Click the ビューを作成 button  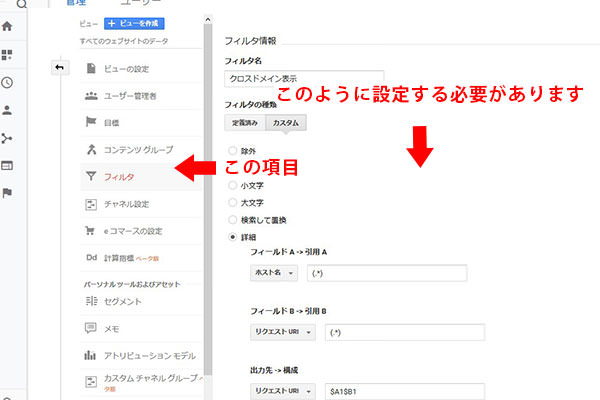(135, 23)
